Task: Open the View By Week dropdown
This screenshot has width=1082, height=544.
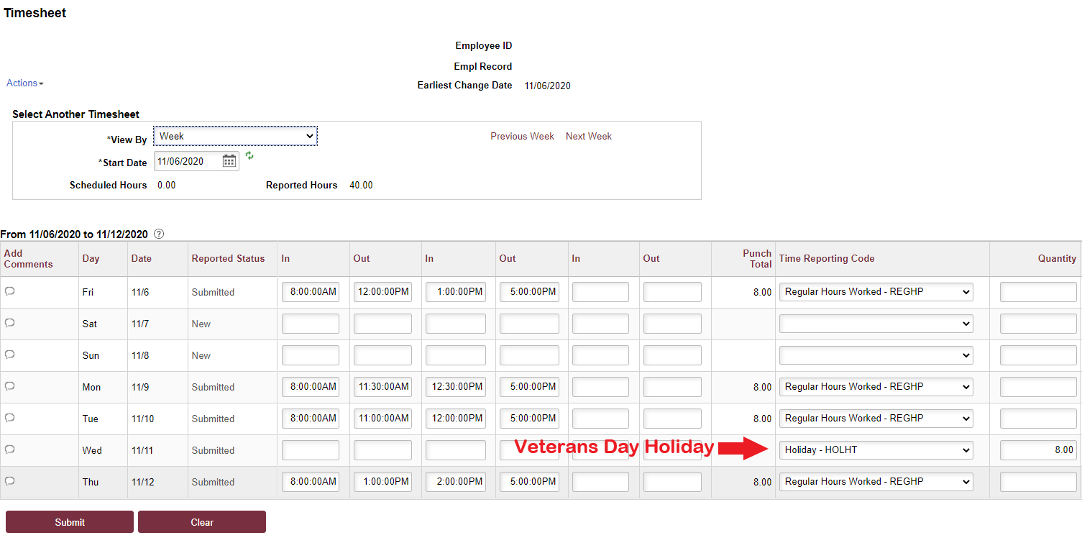Action: 235,137
